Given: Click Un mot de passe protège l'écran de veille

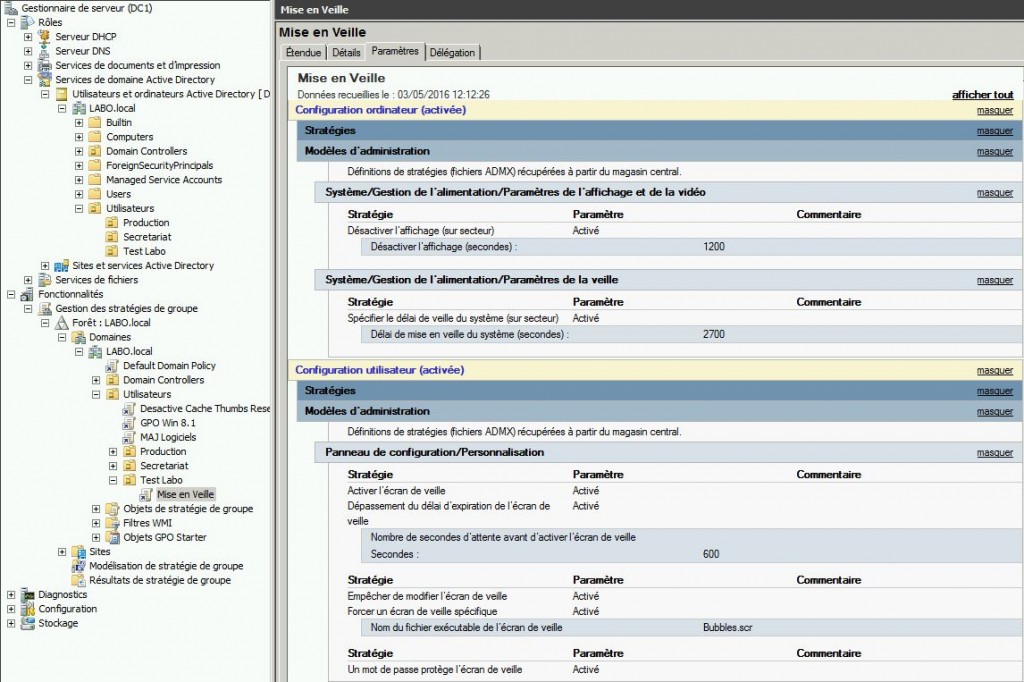Looking at the screenshot, I should [434, 670].
